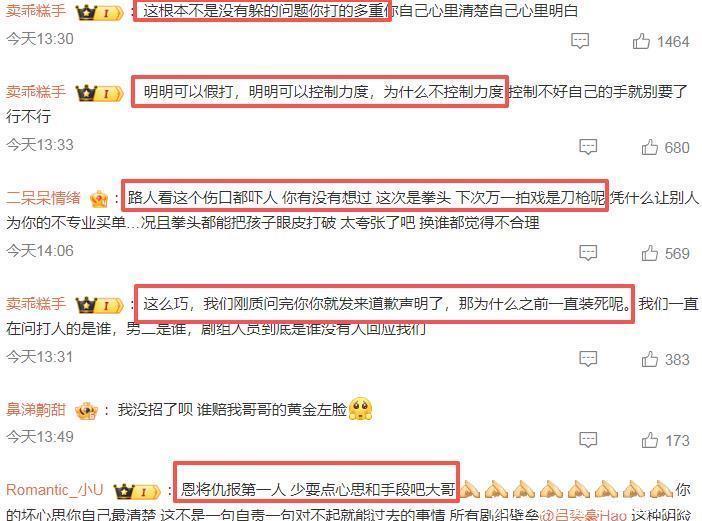Open replies on the 13:30 comment
The width and height of the screenshot is (702, 521).
point(580,41)
